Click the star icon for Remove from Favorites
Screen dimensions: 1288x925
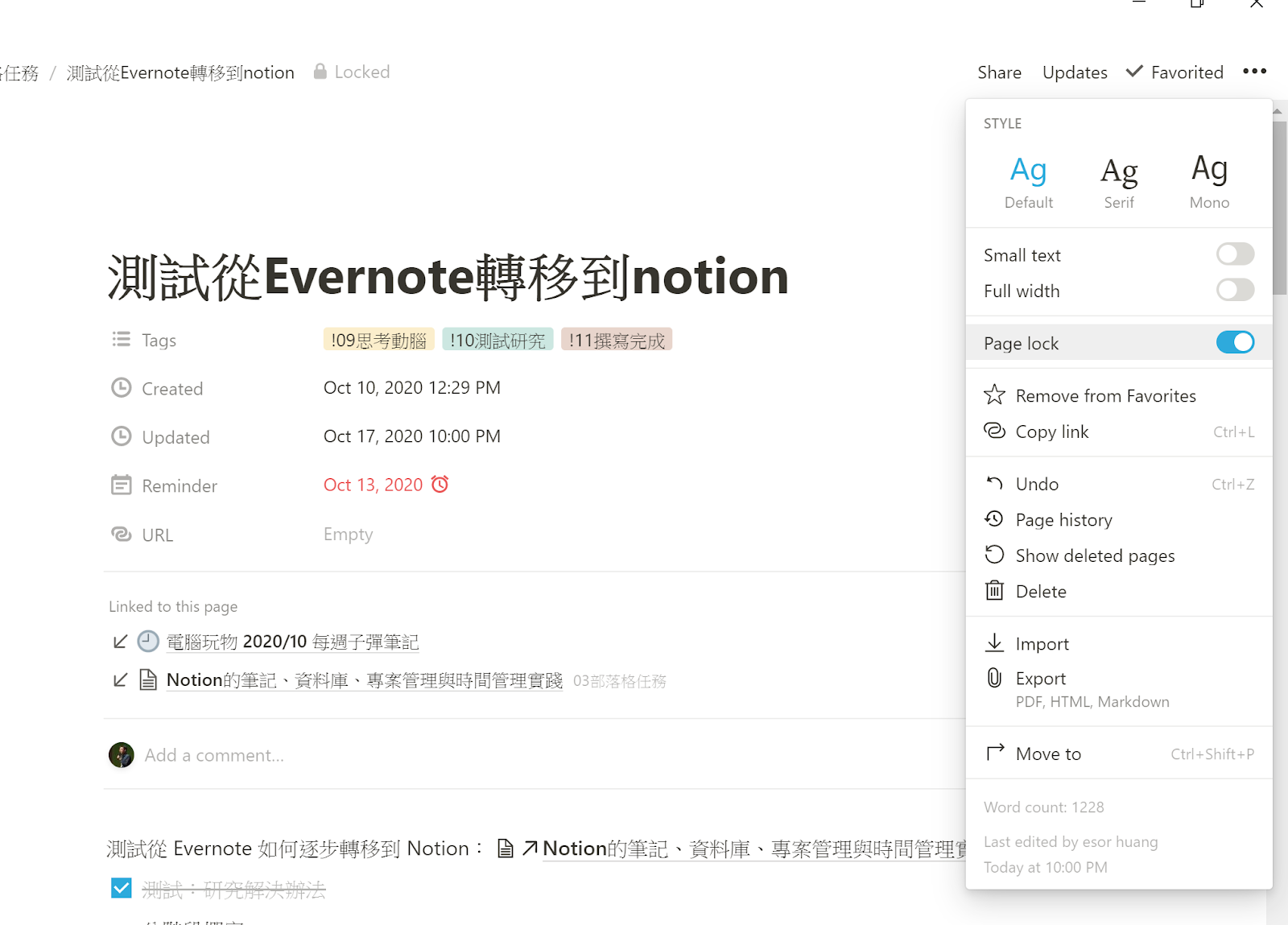click(x=994, y=395)
